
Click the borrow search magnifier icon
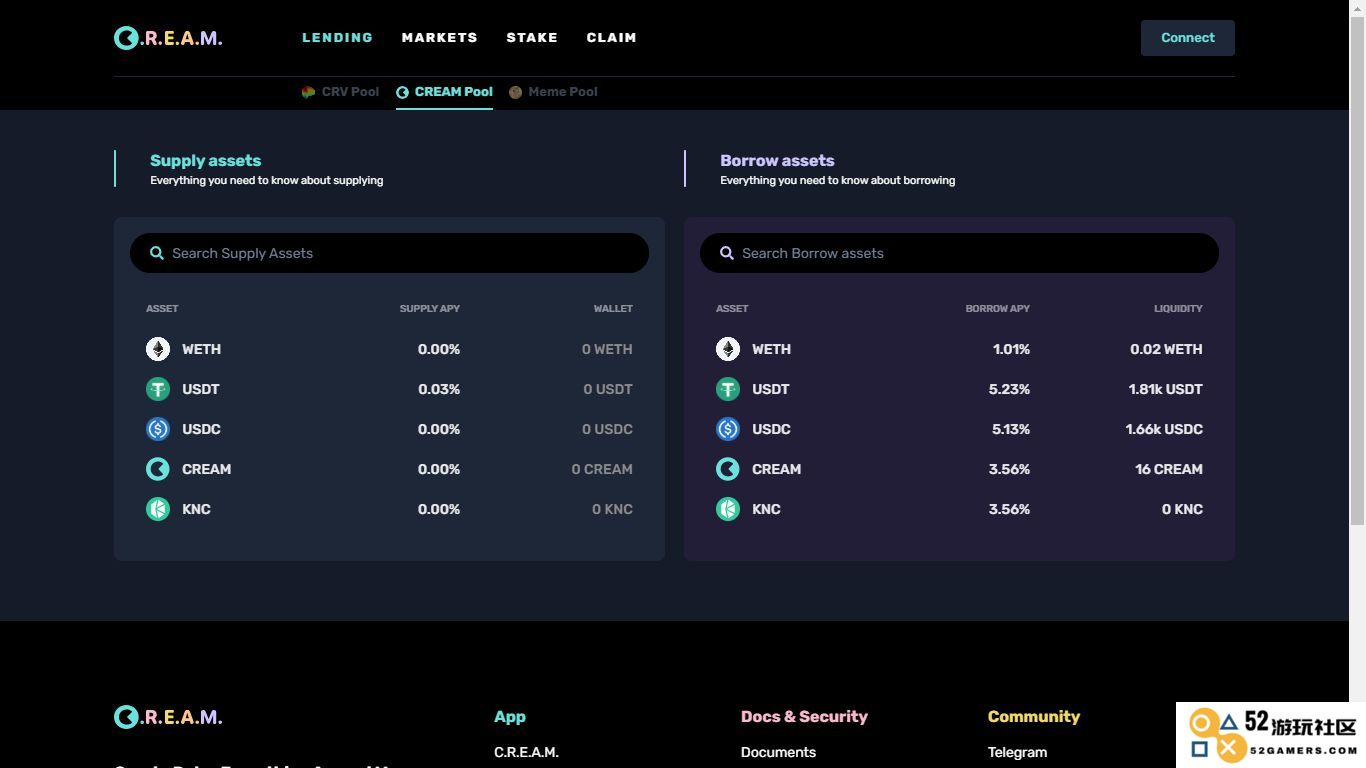click(x=727, y=253)
